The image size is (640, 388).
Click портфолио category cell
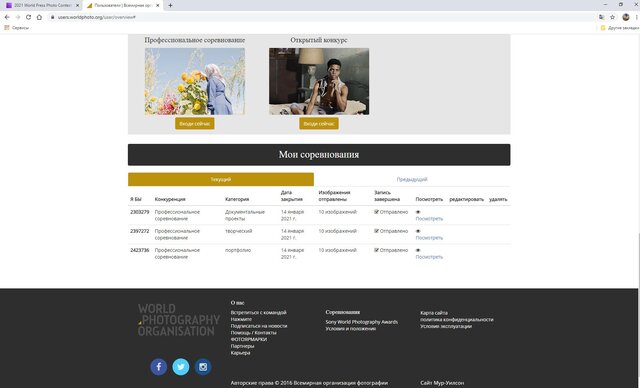238,250
